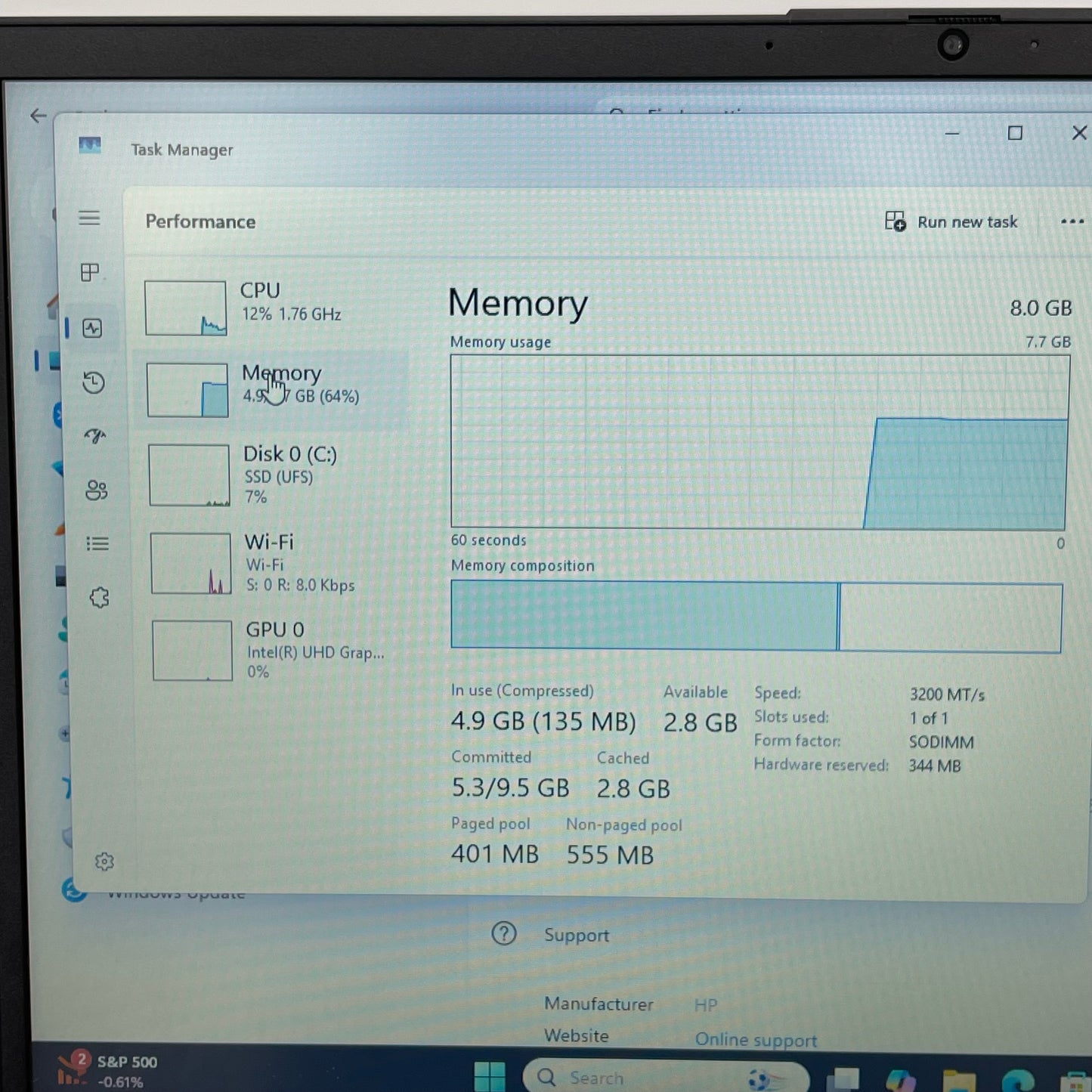The height and width of the screenshot is (1092, 1092).
Task: Click the '555 MB' non-paged pool value
Action: pos(610,855)
